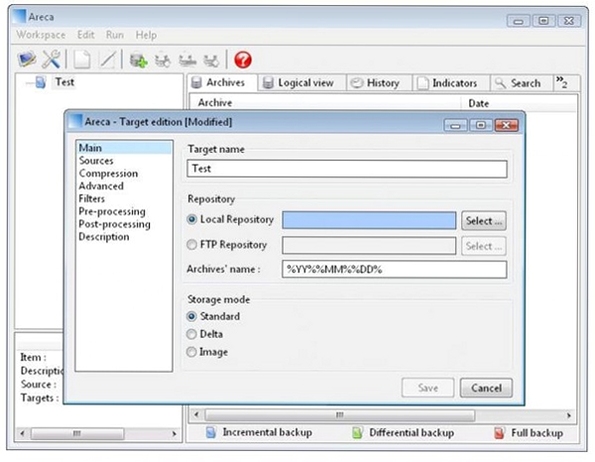Click the red help question mark icon

242,60
